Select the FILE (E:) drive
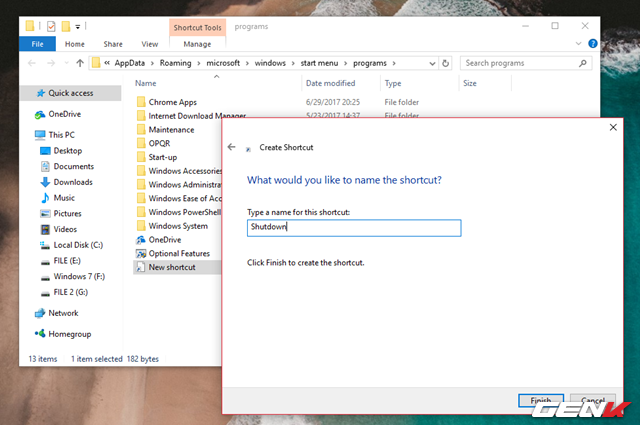640x425 pixels. (67, 261)
